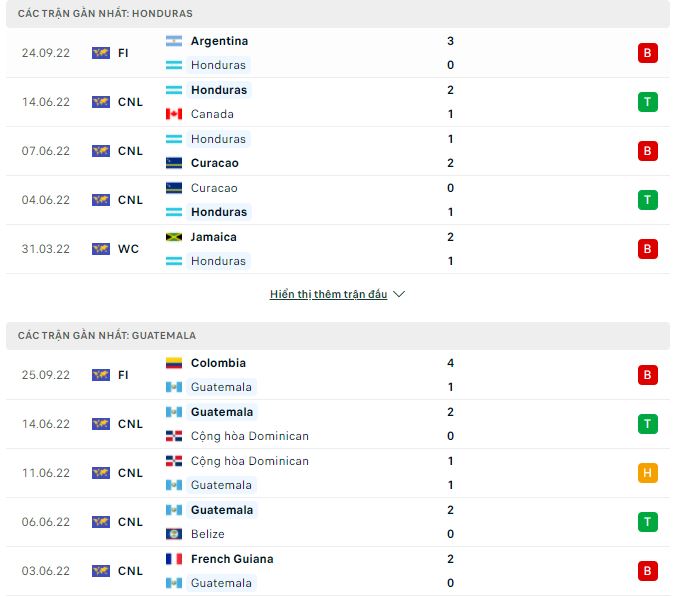Click the Canada flag icon
Screen dimensions: 682x597
174,114
